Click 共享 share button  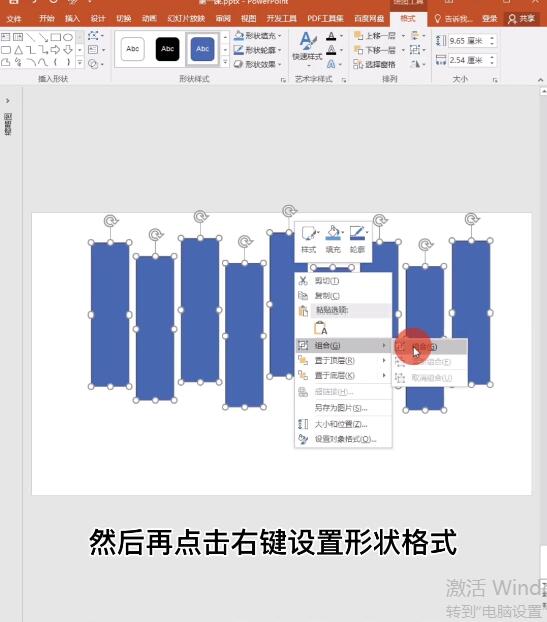point(522,19)
